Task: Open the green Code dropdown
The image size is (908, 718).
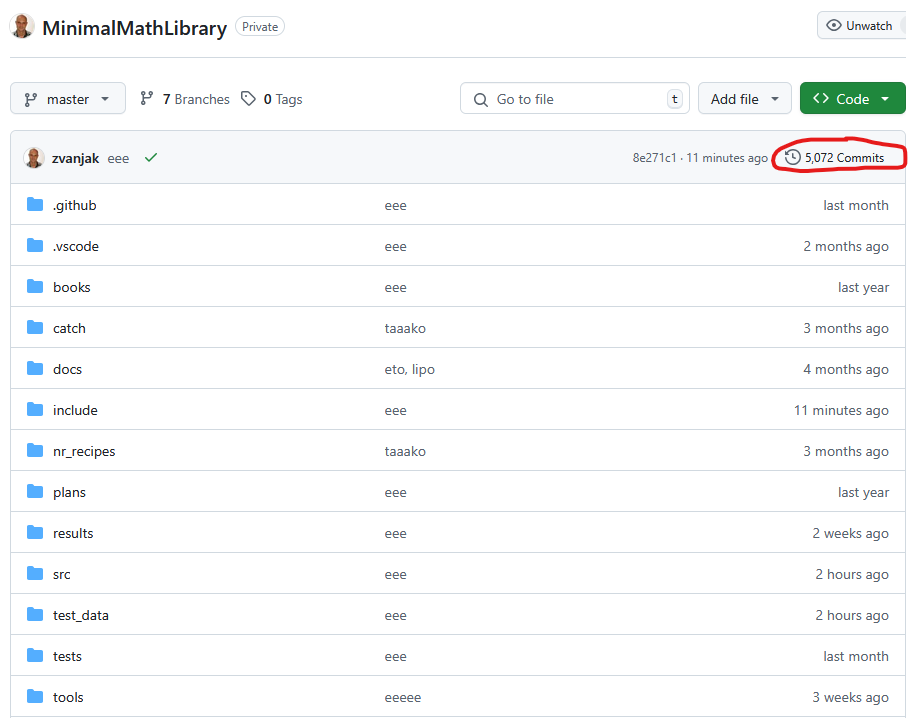Action: coord(852,99)
